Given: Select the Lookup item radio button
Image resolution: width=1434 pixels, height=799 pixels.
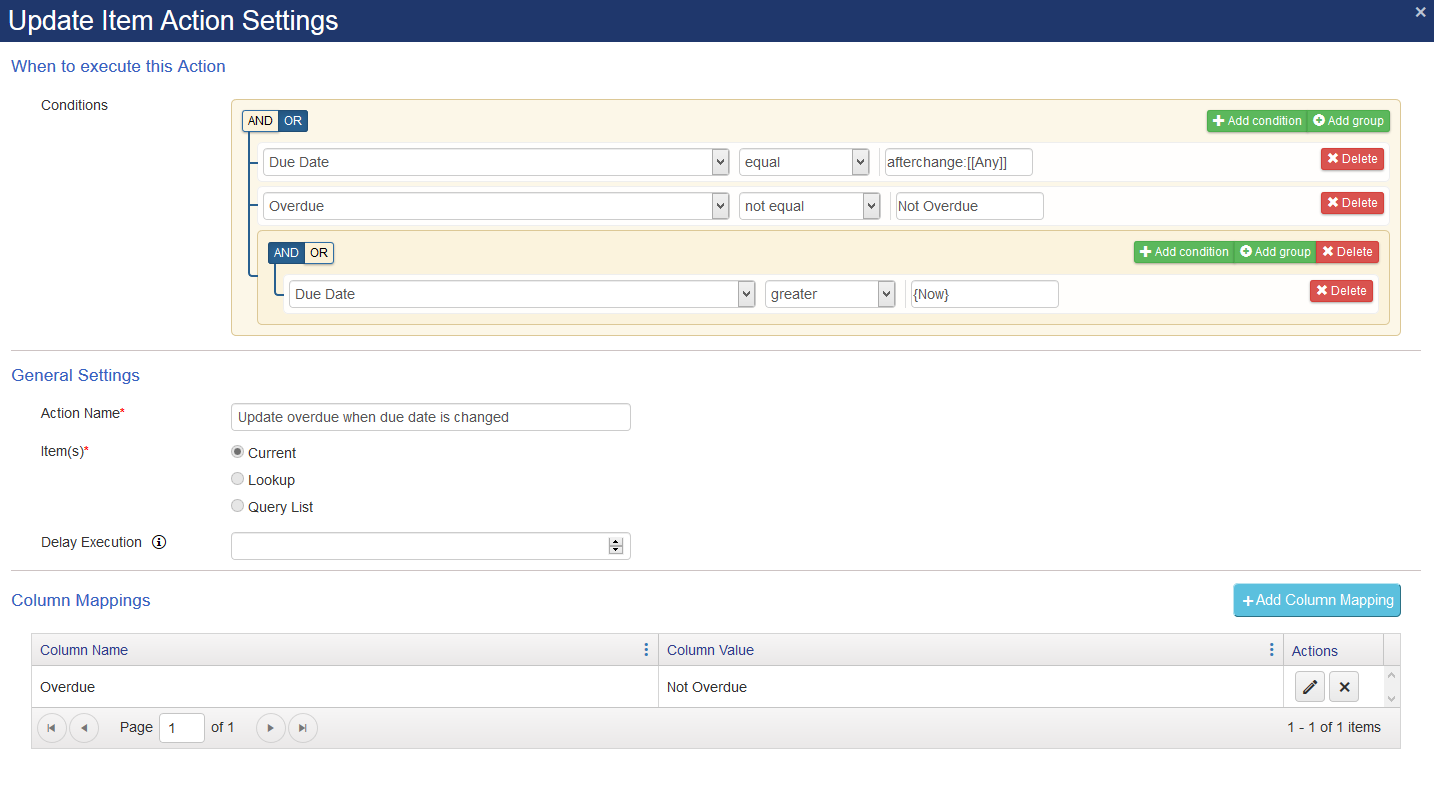Looking at the screenshot, I should click(x=238, y=479).
